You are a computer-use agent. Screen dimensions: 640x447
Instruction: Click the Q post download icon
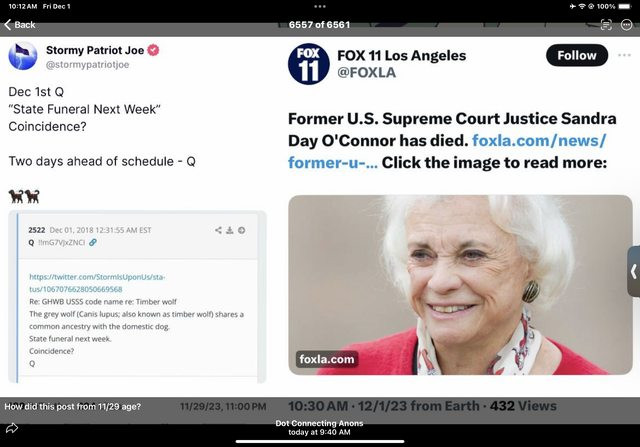(x=230, y=230)
